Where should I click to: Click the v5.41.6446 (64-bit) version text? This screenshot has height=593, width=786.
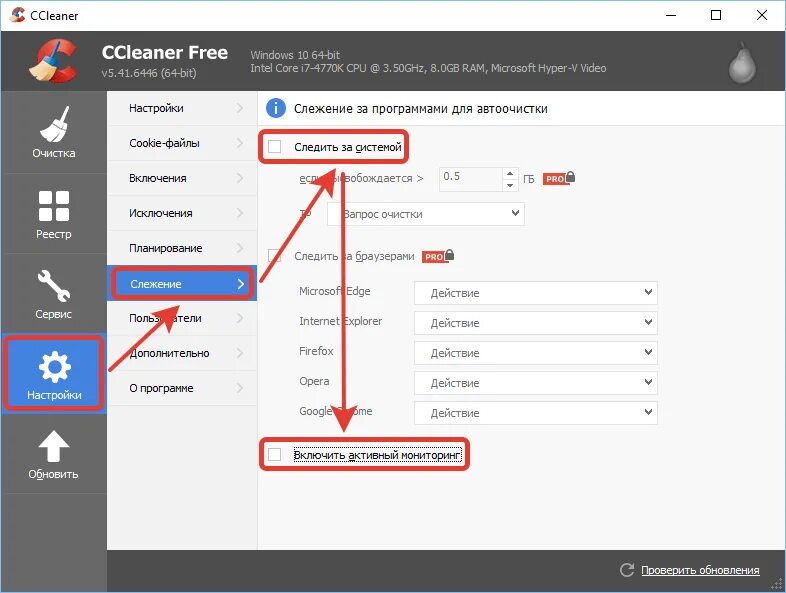[149, 73]
